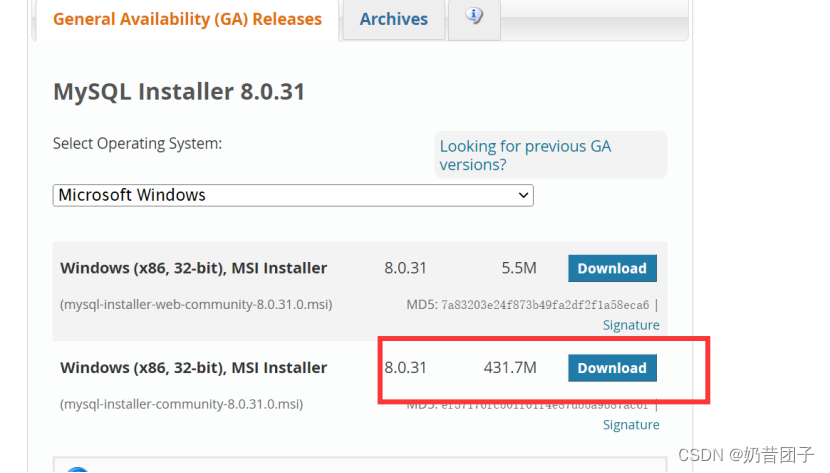Open the 'Looking for previous GA versions?' link

[525, 155]
